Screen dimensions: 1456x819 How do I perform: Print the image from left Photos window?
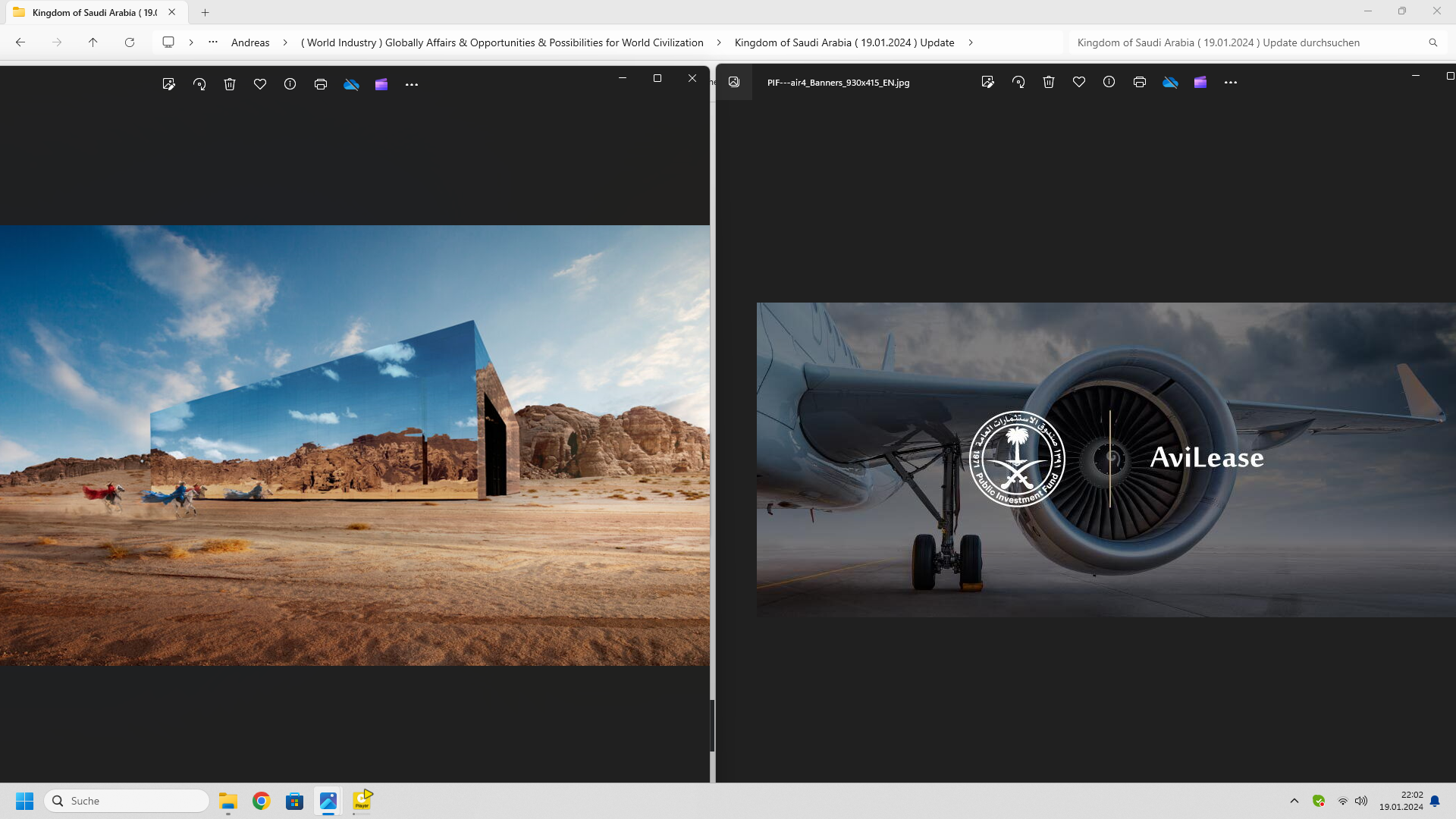pos(321,84)
